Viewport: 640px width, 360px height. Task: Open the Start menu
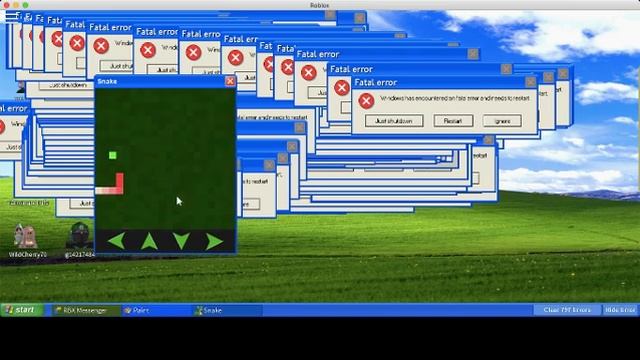coord(21,310)
